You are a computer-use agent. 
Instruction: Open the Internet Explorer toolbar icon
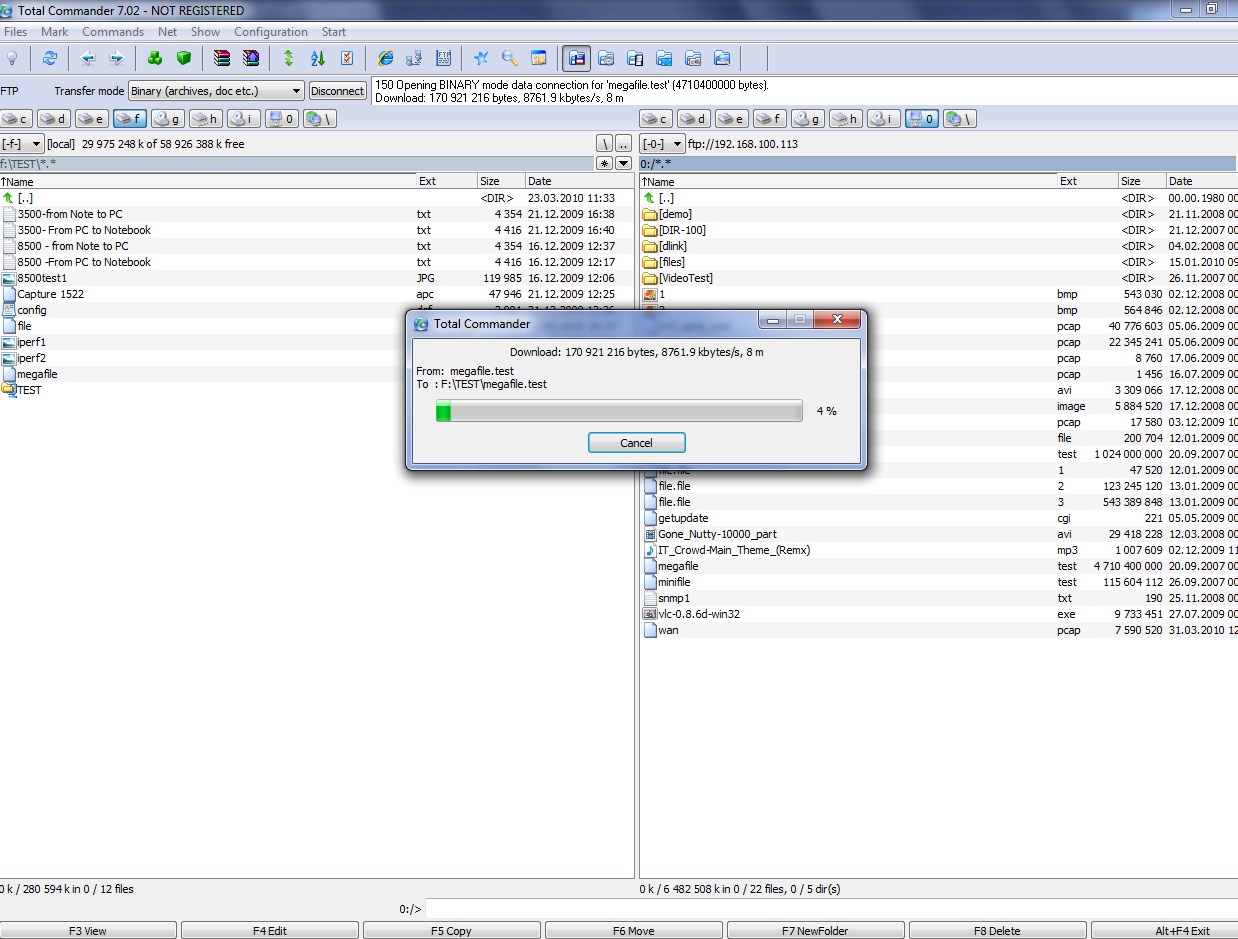tap(385, 58)
